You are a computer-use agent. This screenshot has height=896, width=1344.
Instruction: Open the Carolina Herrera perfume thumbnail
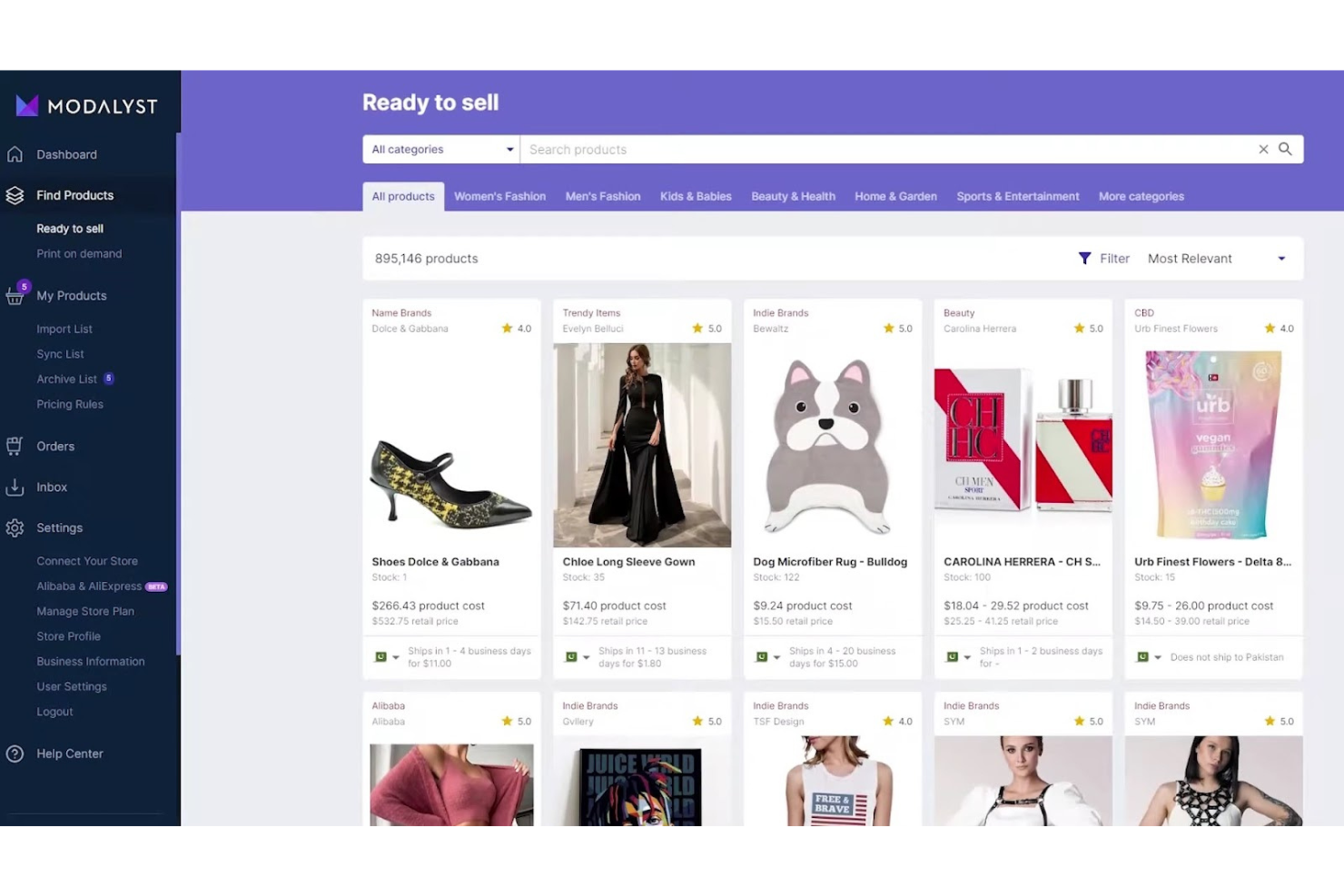click(1023, 445)
